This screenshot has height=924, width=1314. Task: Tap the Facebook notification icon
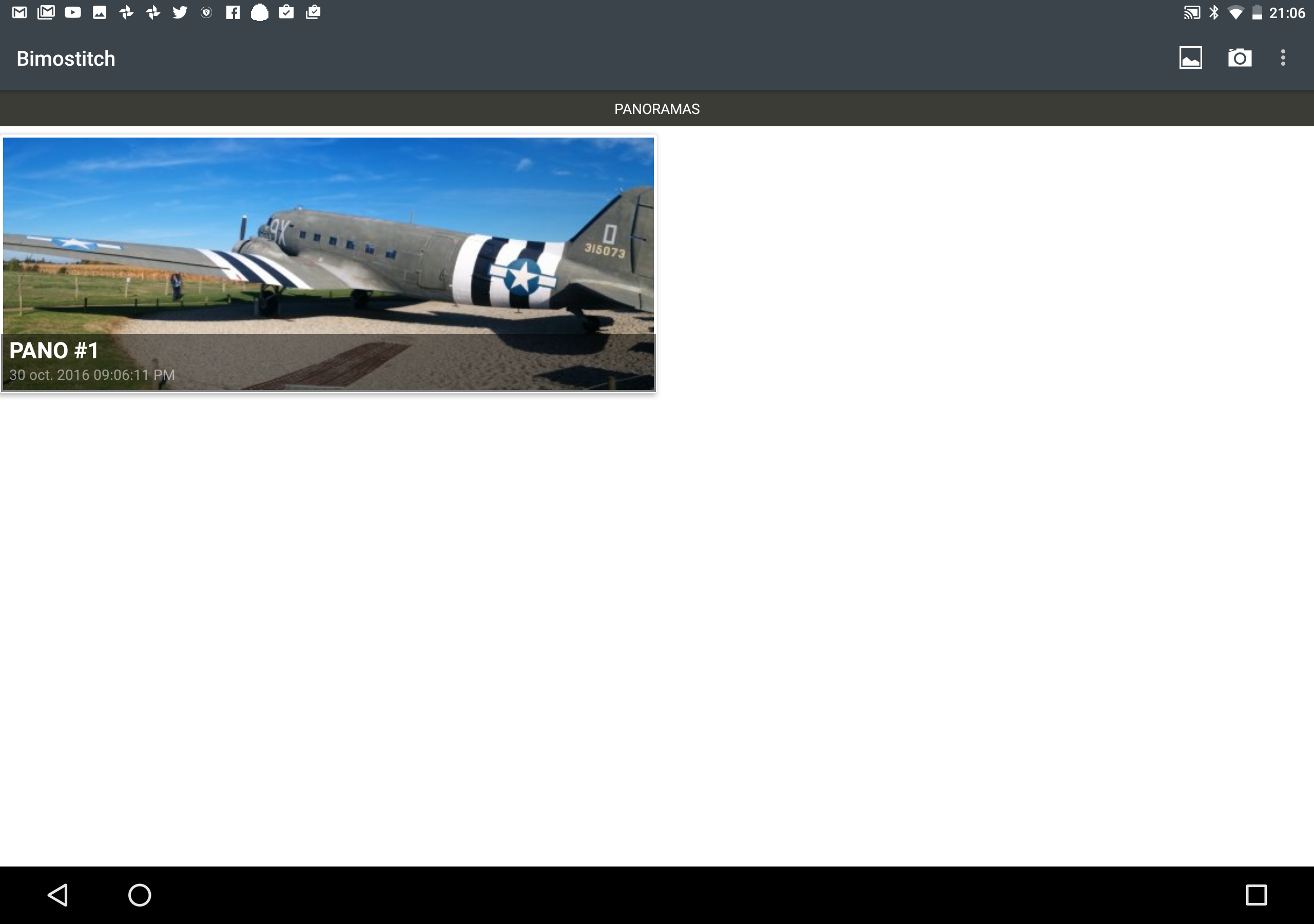(233, 12)
